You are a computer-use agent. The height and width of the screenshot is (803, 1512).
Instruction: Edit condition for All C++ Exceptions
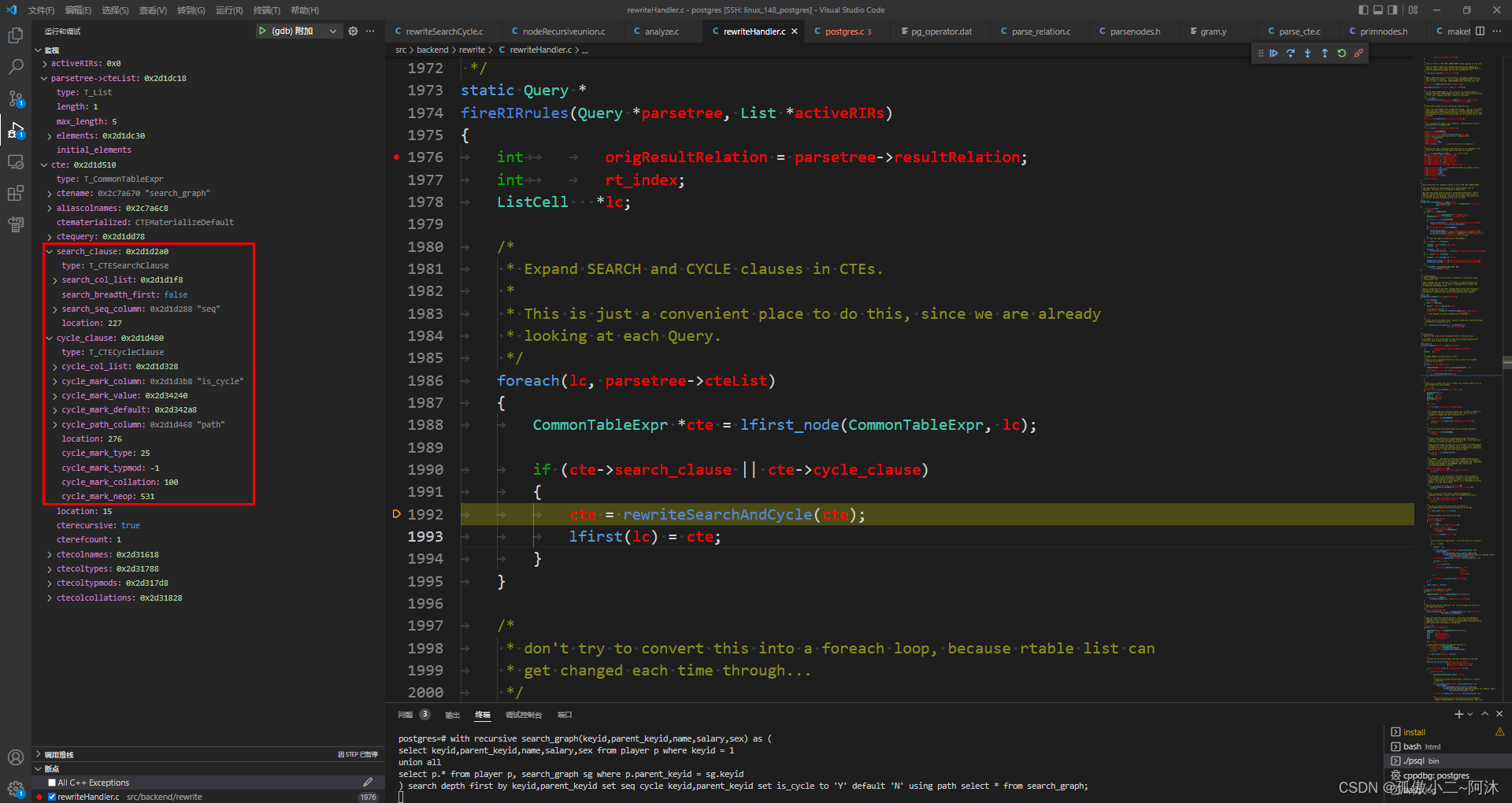(x=368, y=783)
